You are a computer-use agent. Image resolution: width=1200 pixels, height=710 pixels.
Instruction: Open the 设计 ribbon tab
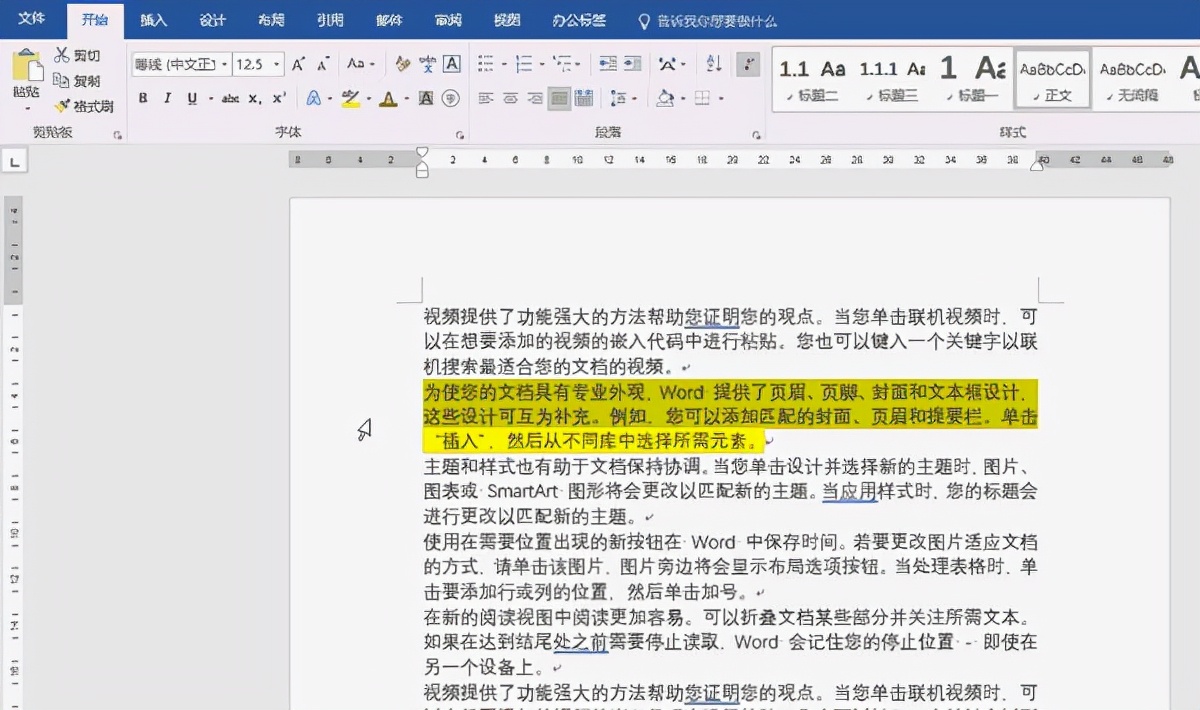[x=211, y=20]
